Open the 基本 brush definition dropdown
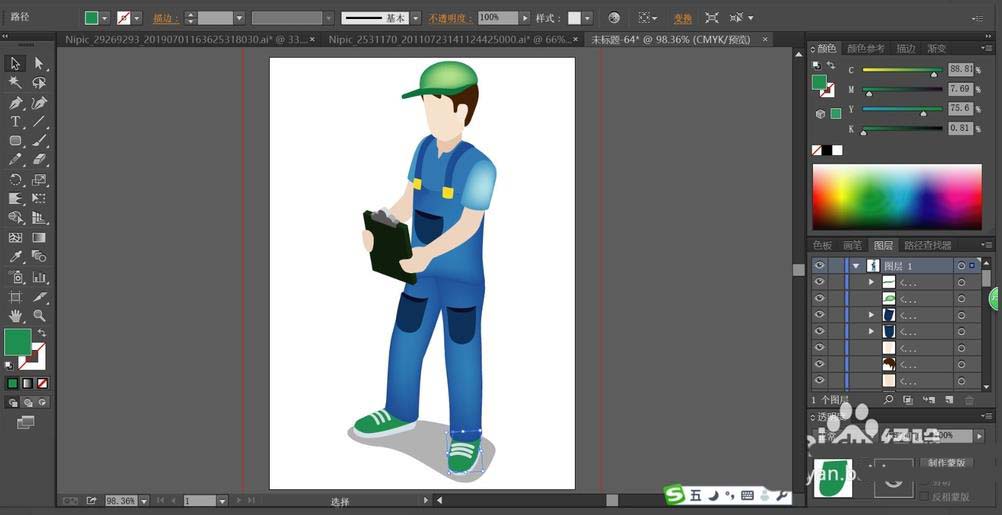This screenshot has width=1002, height=515. tap(416, 18)
